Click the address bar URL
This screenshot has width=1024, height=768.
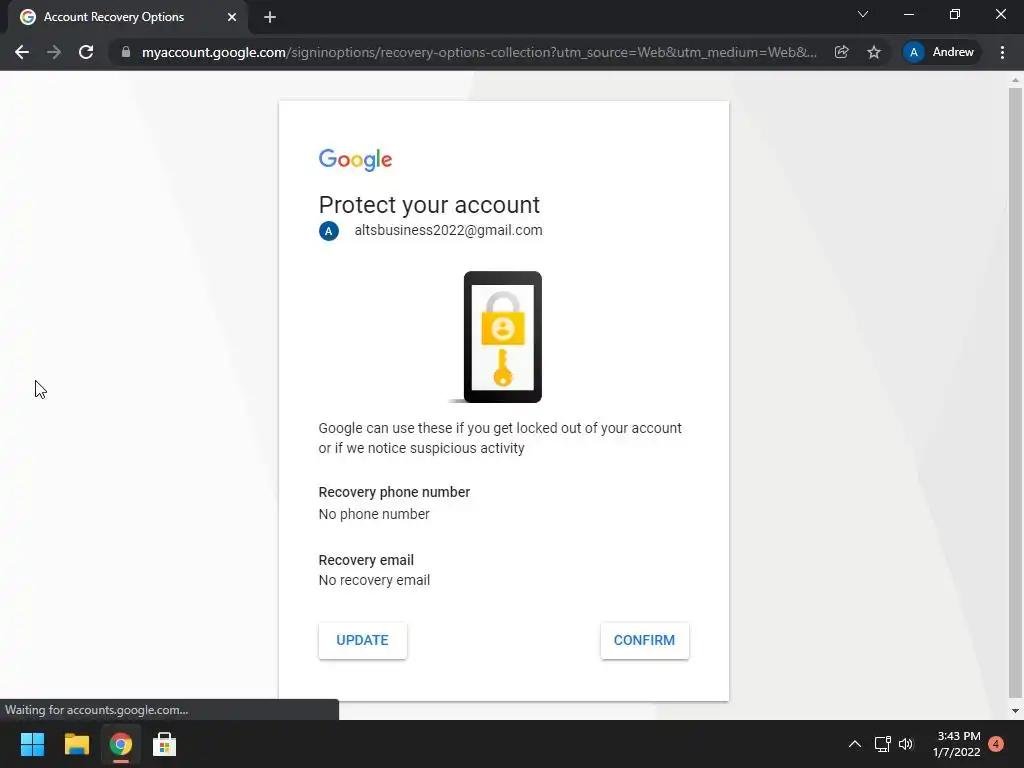coord(479,52)
